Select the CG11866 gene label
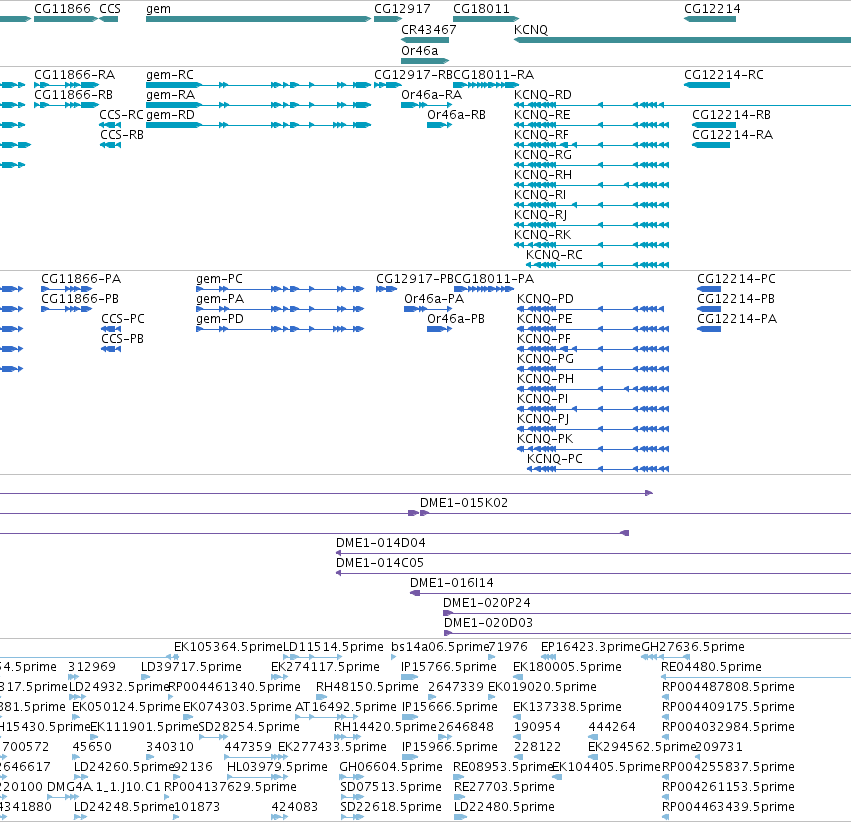 pyautogui.click(x=62, y=9)
